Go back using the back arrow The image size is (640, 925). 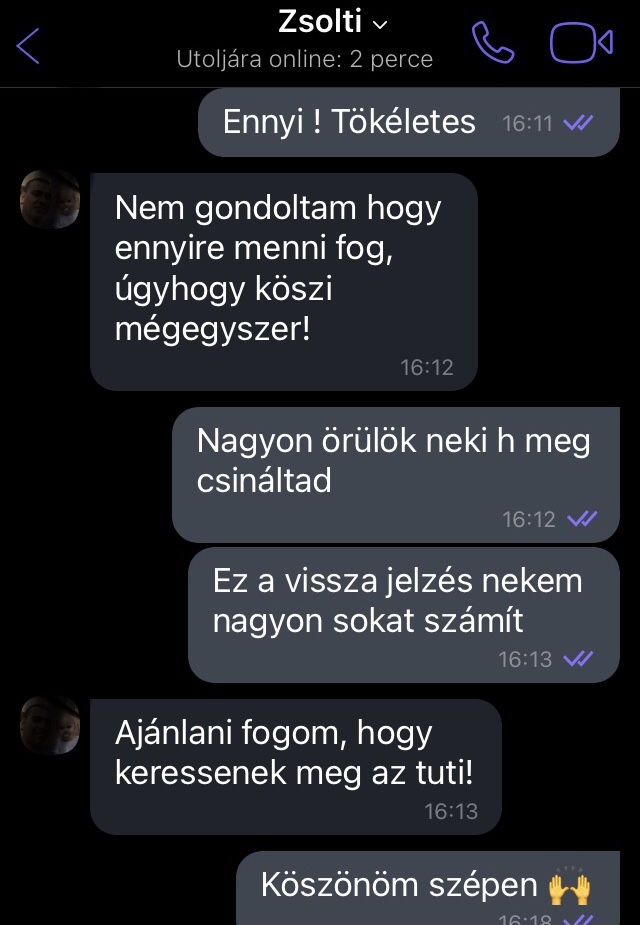point(28,45)
